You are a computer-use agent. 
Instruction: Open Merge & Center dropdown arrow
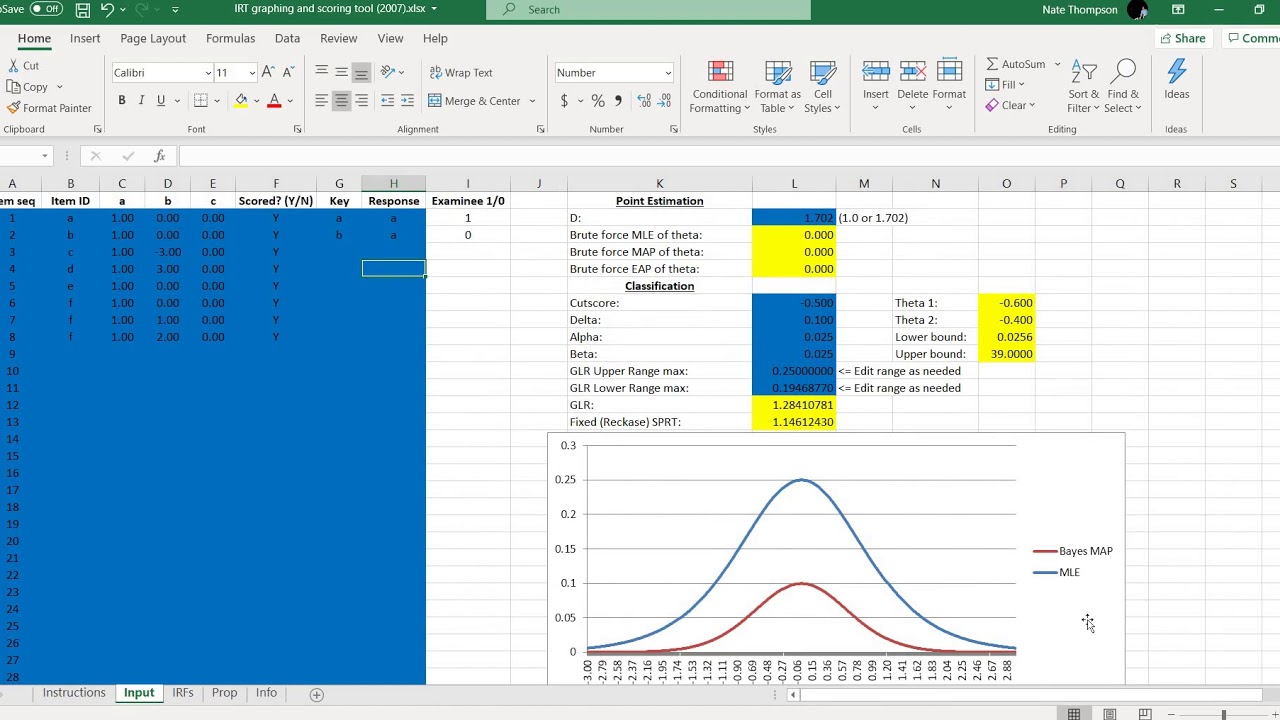click(x=532, y=101)
